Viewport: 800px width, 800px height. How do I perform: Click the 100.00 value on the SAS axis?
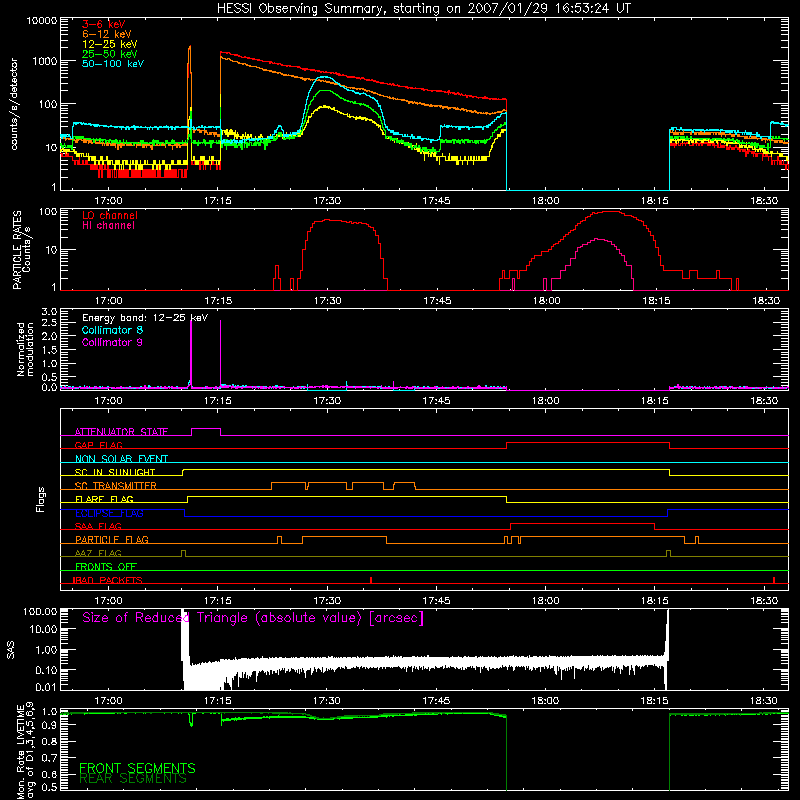click(x=40, y=611)
